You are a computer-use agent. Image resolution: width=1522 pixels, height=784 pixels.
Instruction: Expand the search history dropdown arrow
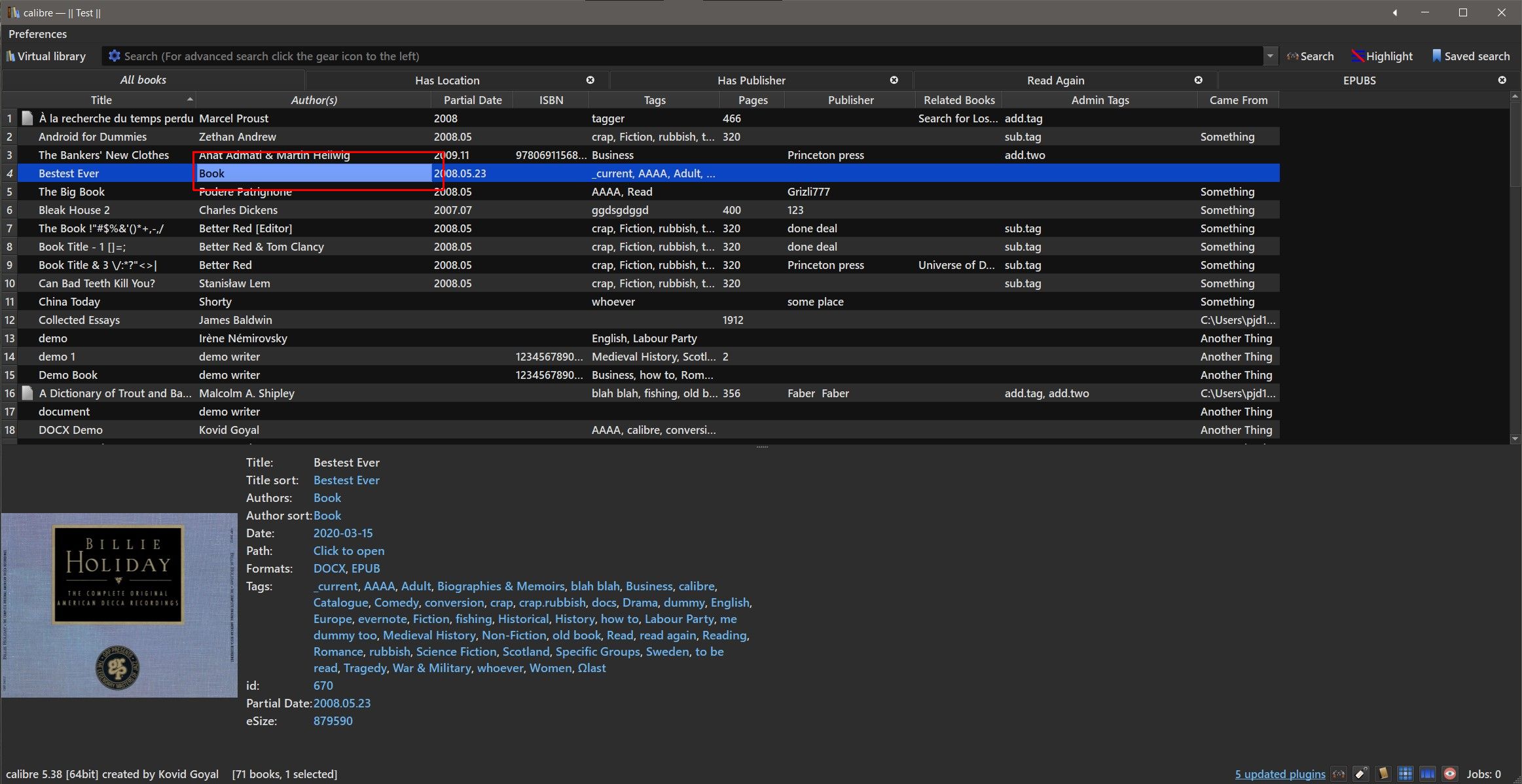[1270, 56]
